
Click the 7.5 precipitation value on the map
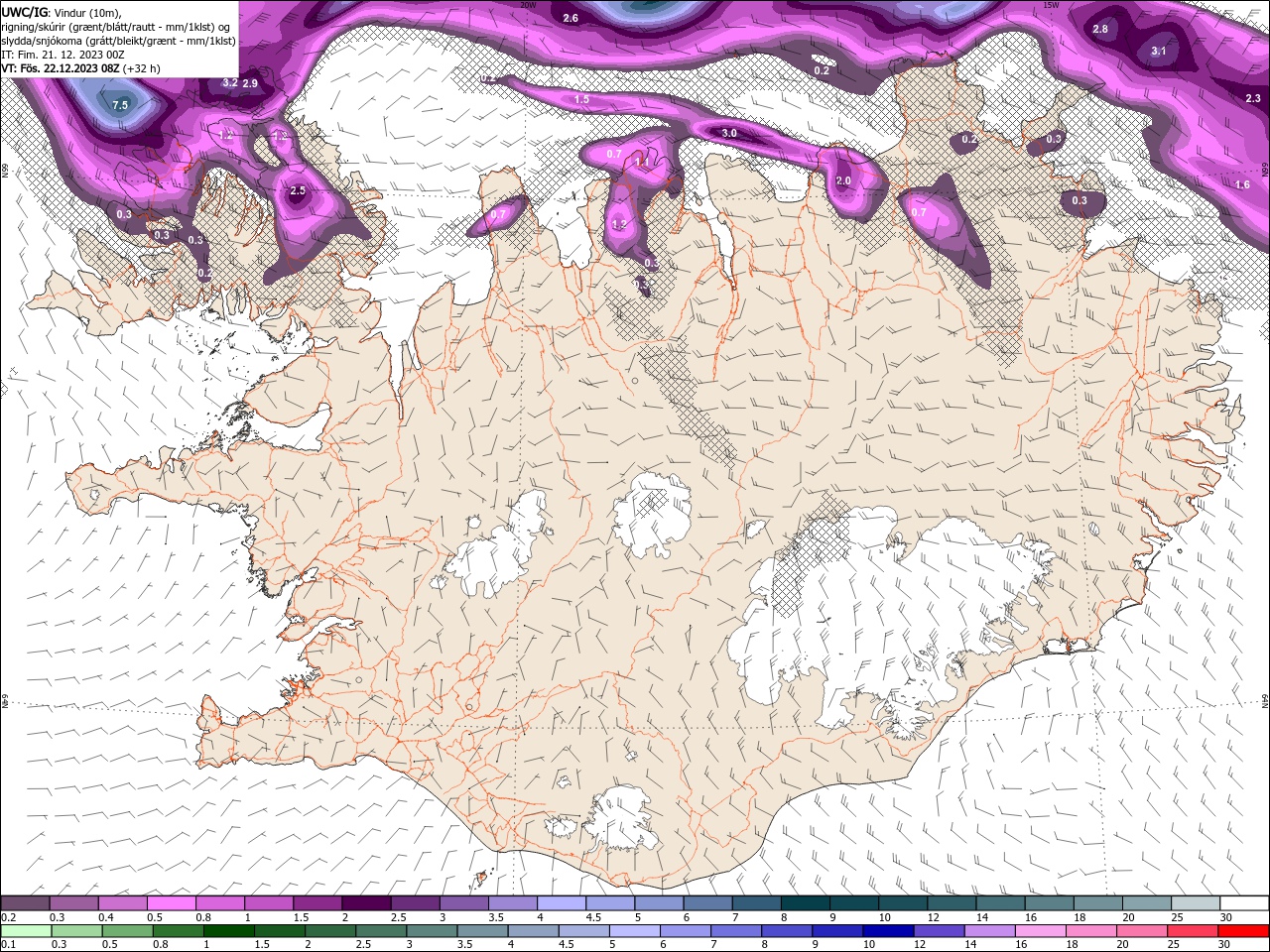(x=120, y=104)
